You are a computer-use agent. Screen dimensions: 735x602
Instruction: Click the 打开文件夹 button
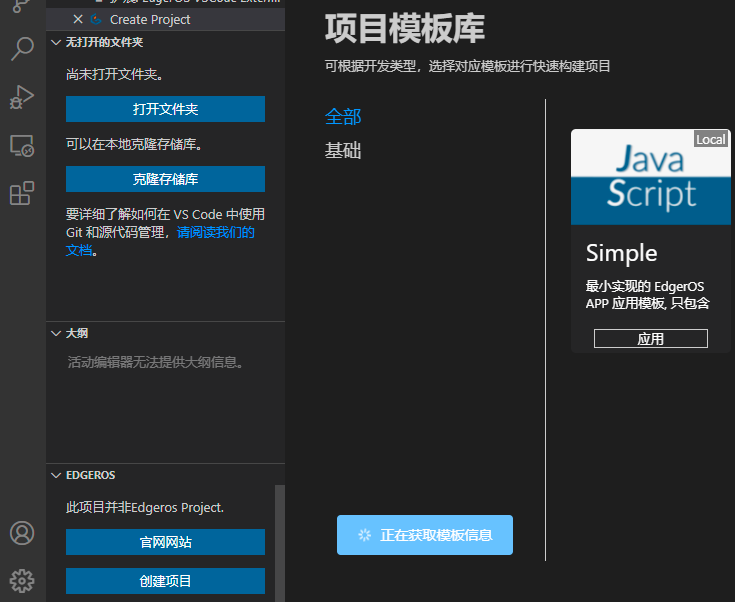pyautogui.click(x=165, y=109)
